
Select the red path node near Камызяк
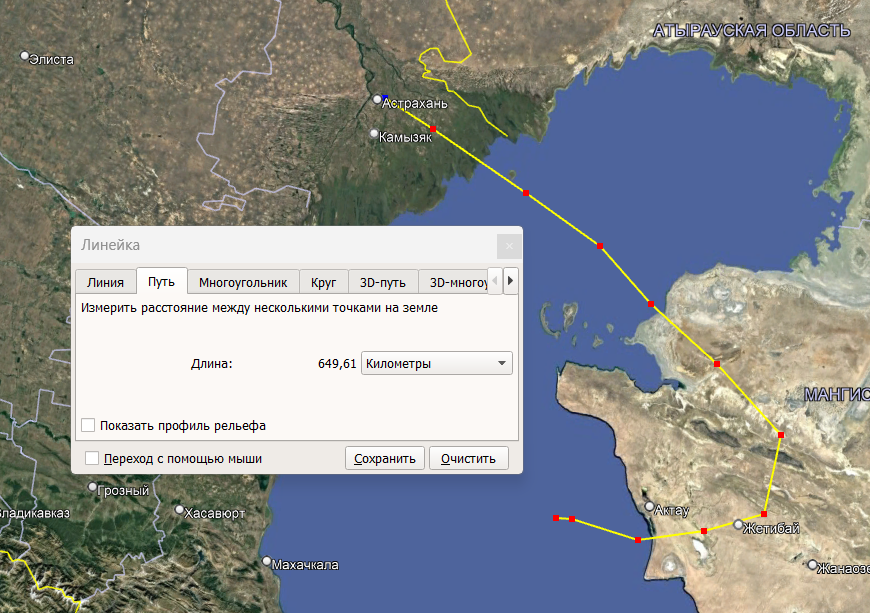point(433,129)
